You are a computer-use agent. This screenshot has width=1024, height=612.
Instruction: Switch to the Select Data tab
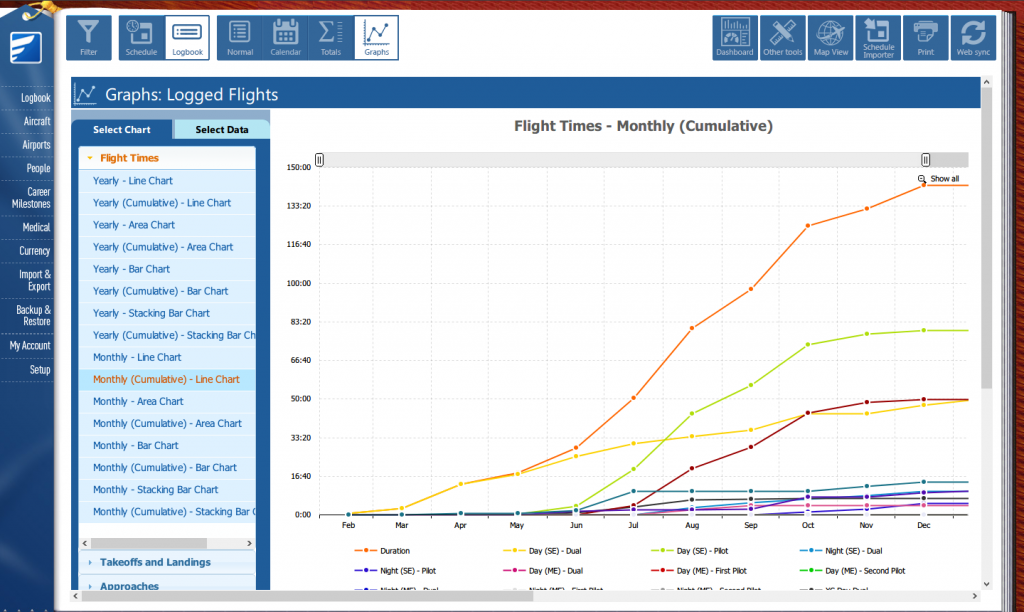point(221,129)
